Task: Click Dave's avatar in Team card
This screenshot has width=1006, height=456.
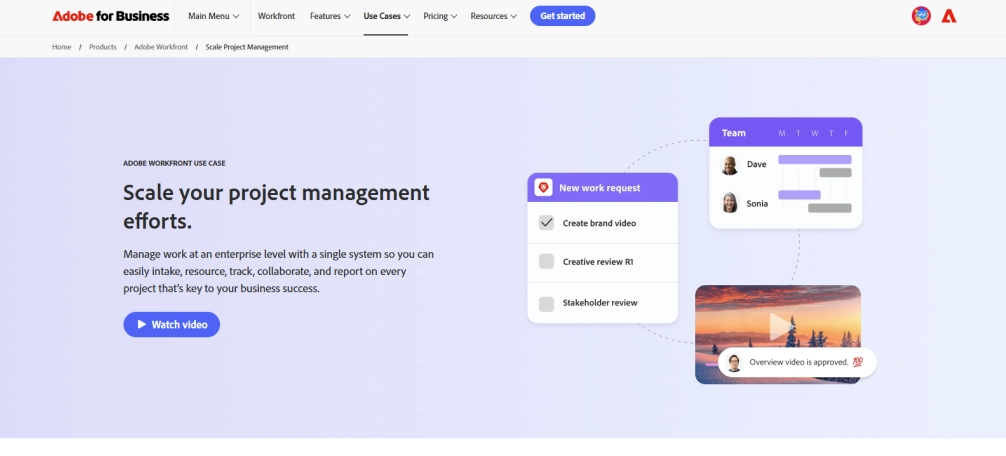Action: click(729, 165)
